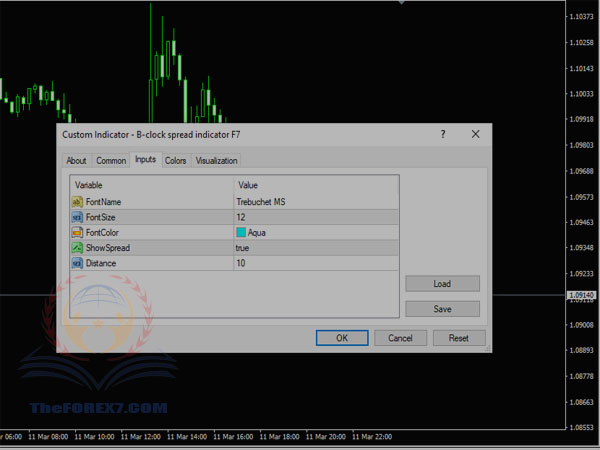Click the FontName string type icon
Viewport: 600px width, 450px height.
coord(77,202)
